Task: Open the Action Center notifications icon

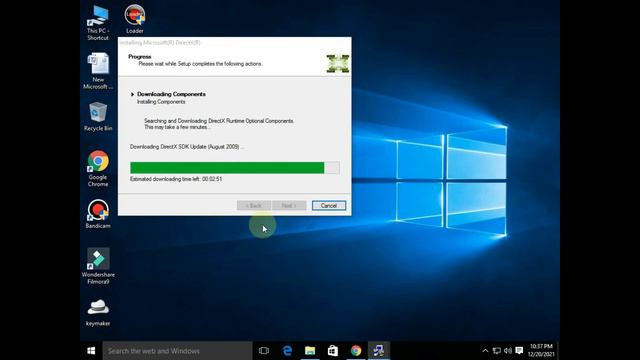Action: pos(519,351)
